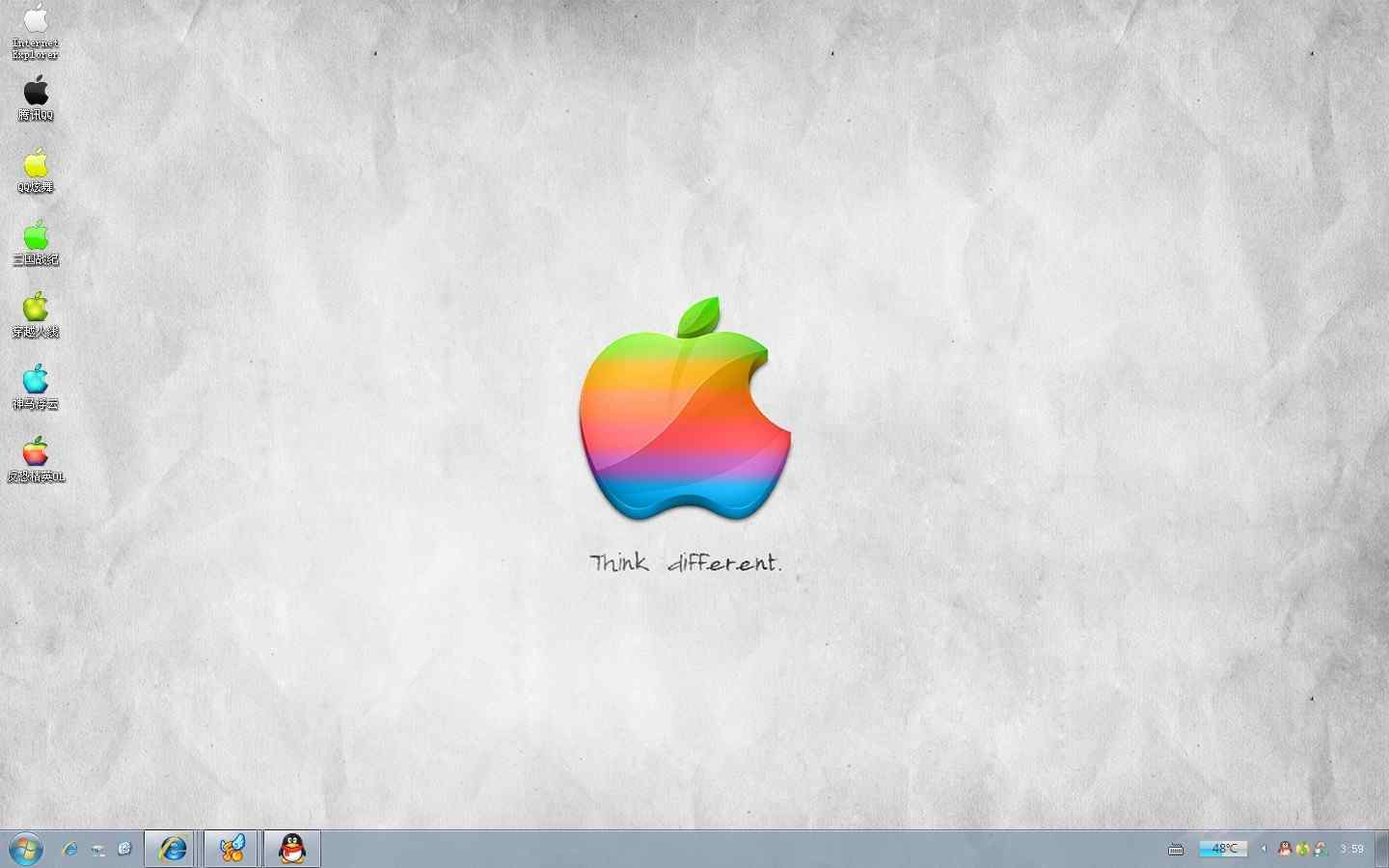Screen dimensions: 1389x868
Task: Open the orange winged app taskbar button
Action: click(x=231, y=849)
